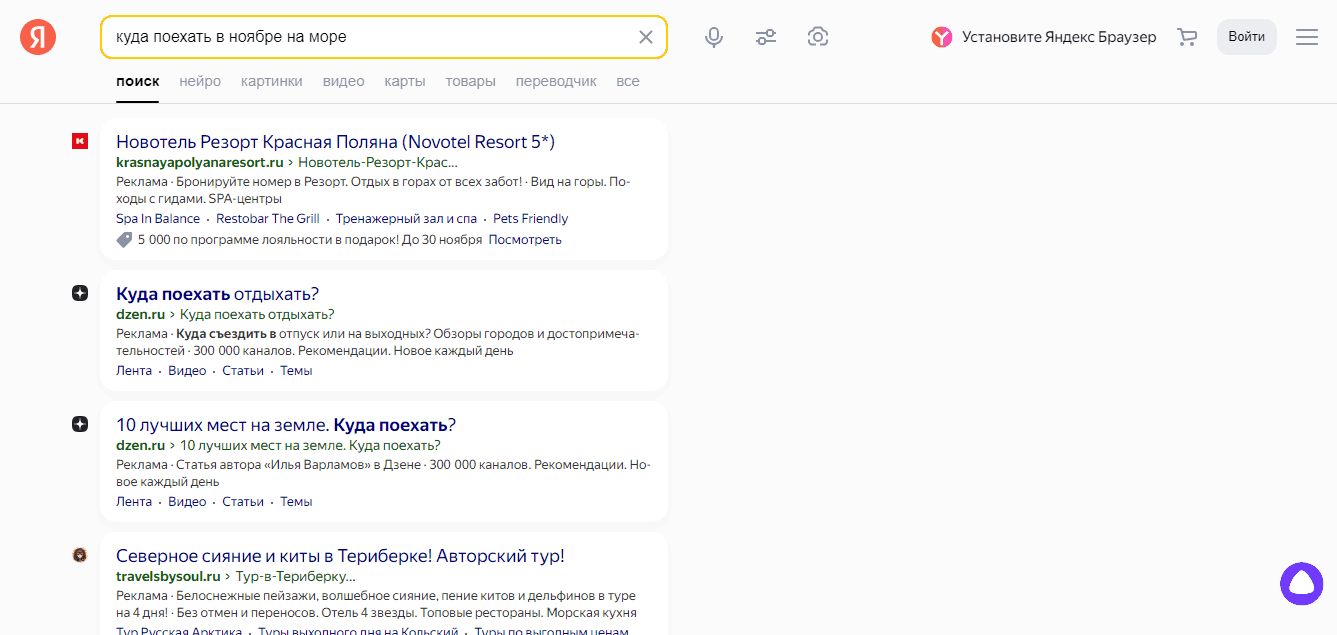Open the hamburger menu

pyautogui.click(x=1307, y=37)
